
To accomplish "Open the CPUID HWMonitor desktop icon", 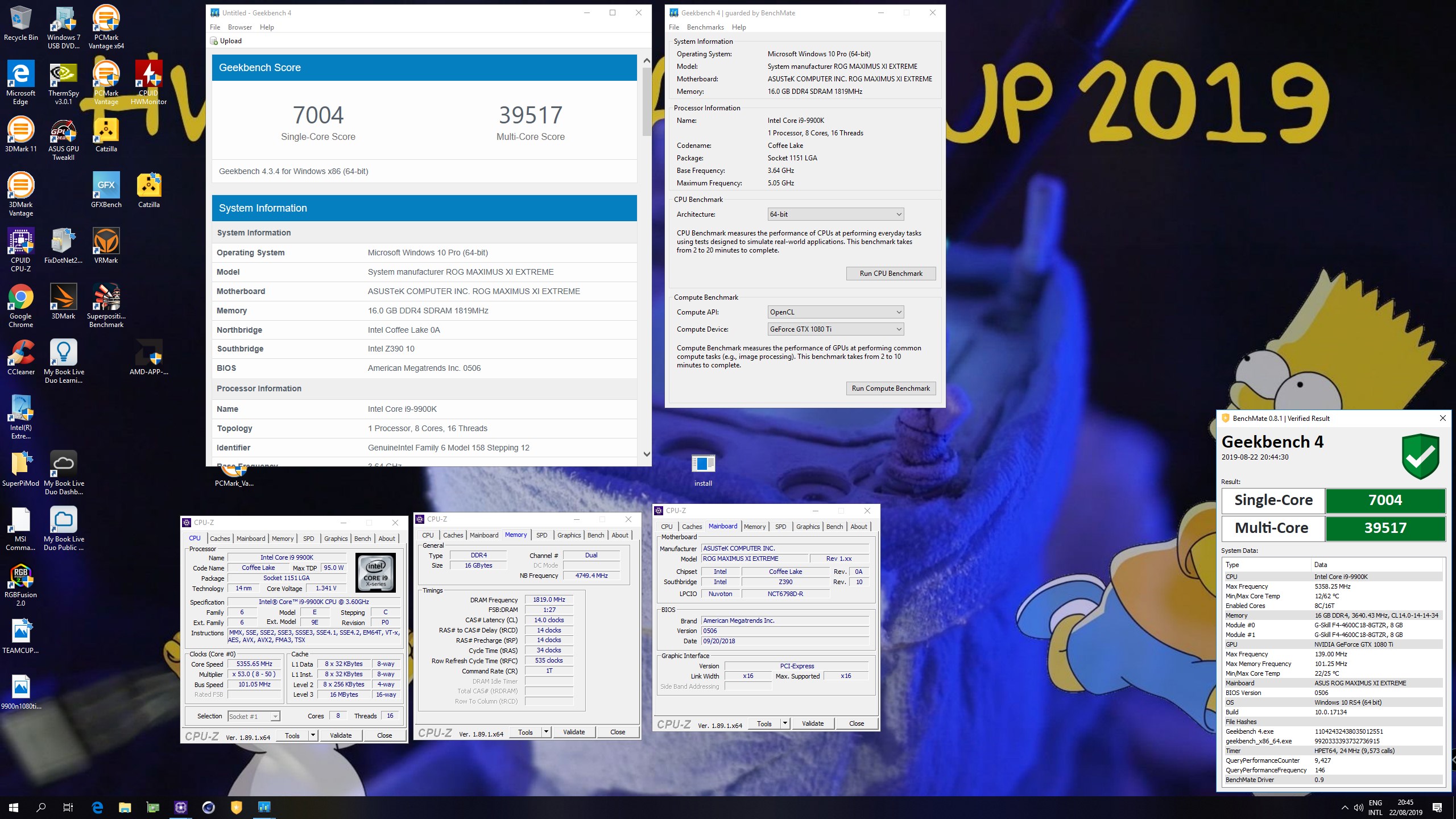I will click(148, 83).
